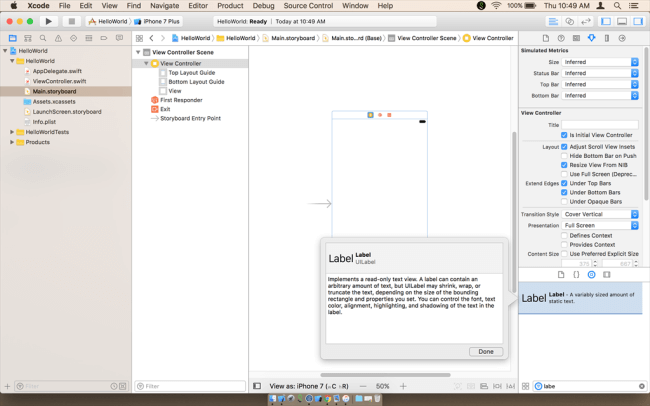The image size is (650, 406).
Task: Open the Editor menu
Action: 198,6
